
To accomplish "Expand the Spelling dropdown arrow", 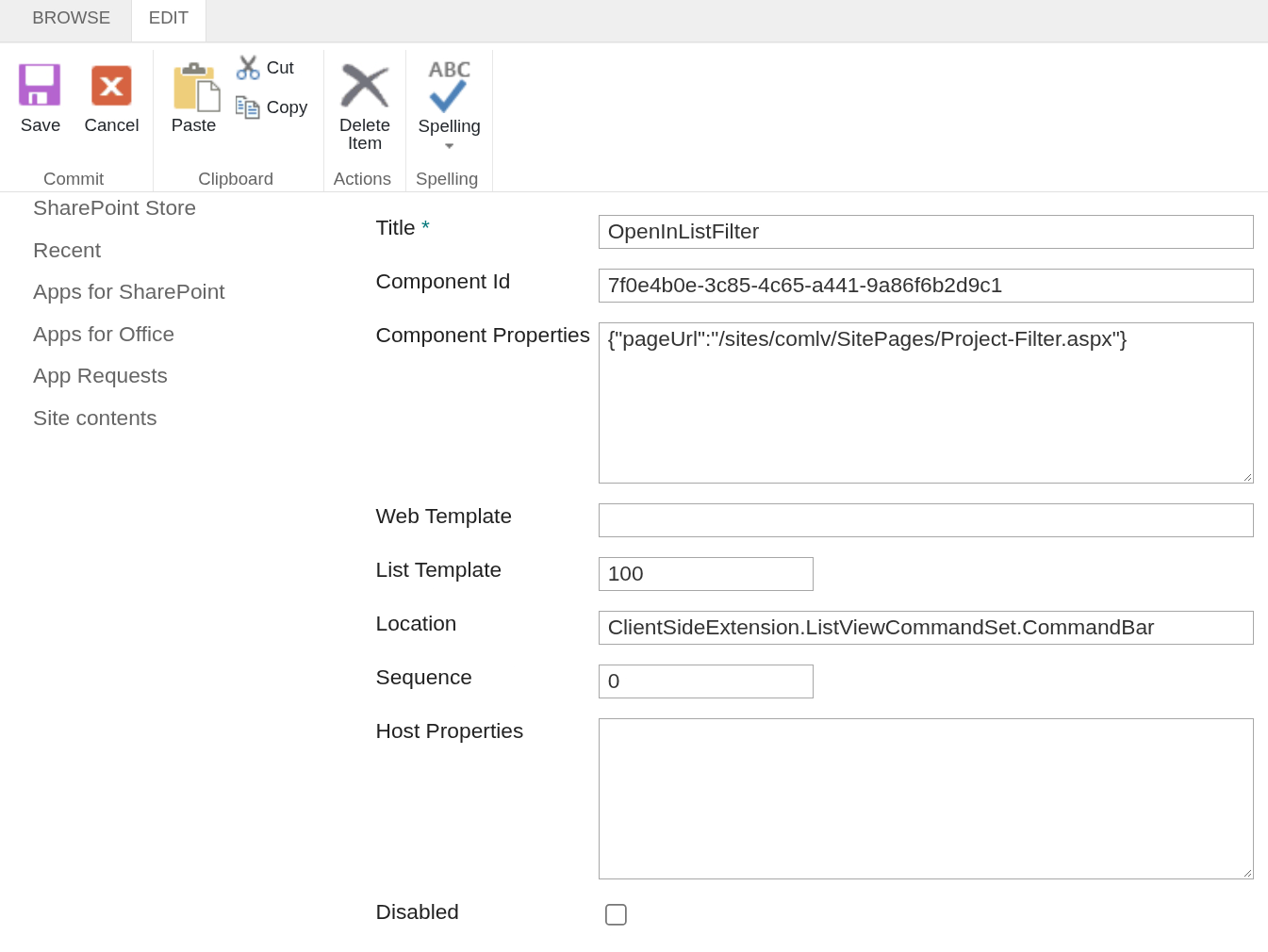I will (450, 146).
